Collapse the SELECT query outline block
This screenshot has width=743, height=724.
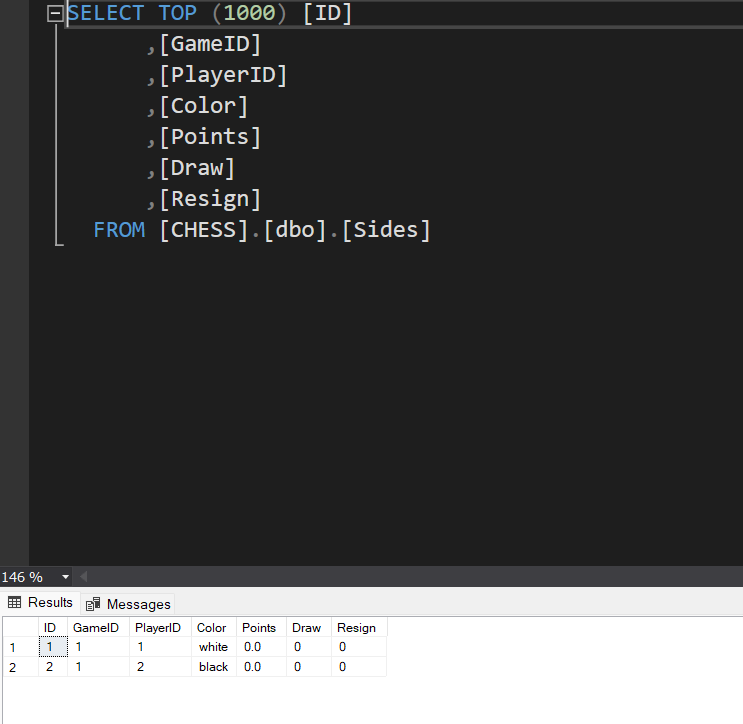(x=55, y=13)
